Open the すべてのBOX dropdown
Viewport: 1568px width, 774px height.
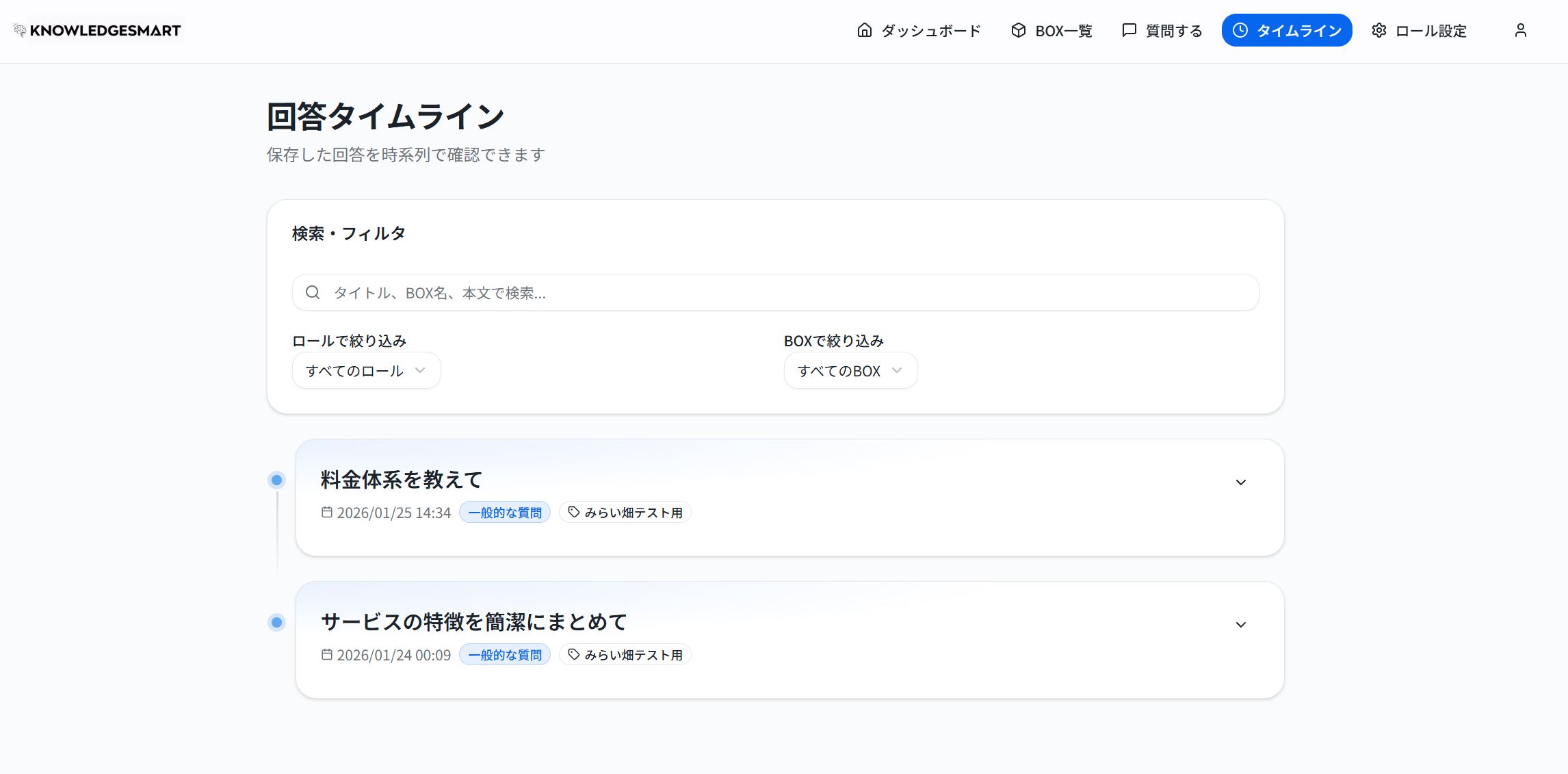(x=850, y=370)
